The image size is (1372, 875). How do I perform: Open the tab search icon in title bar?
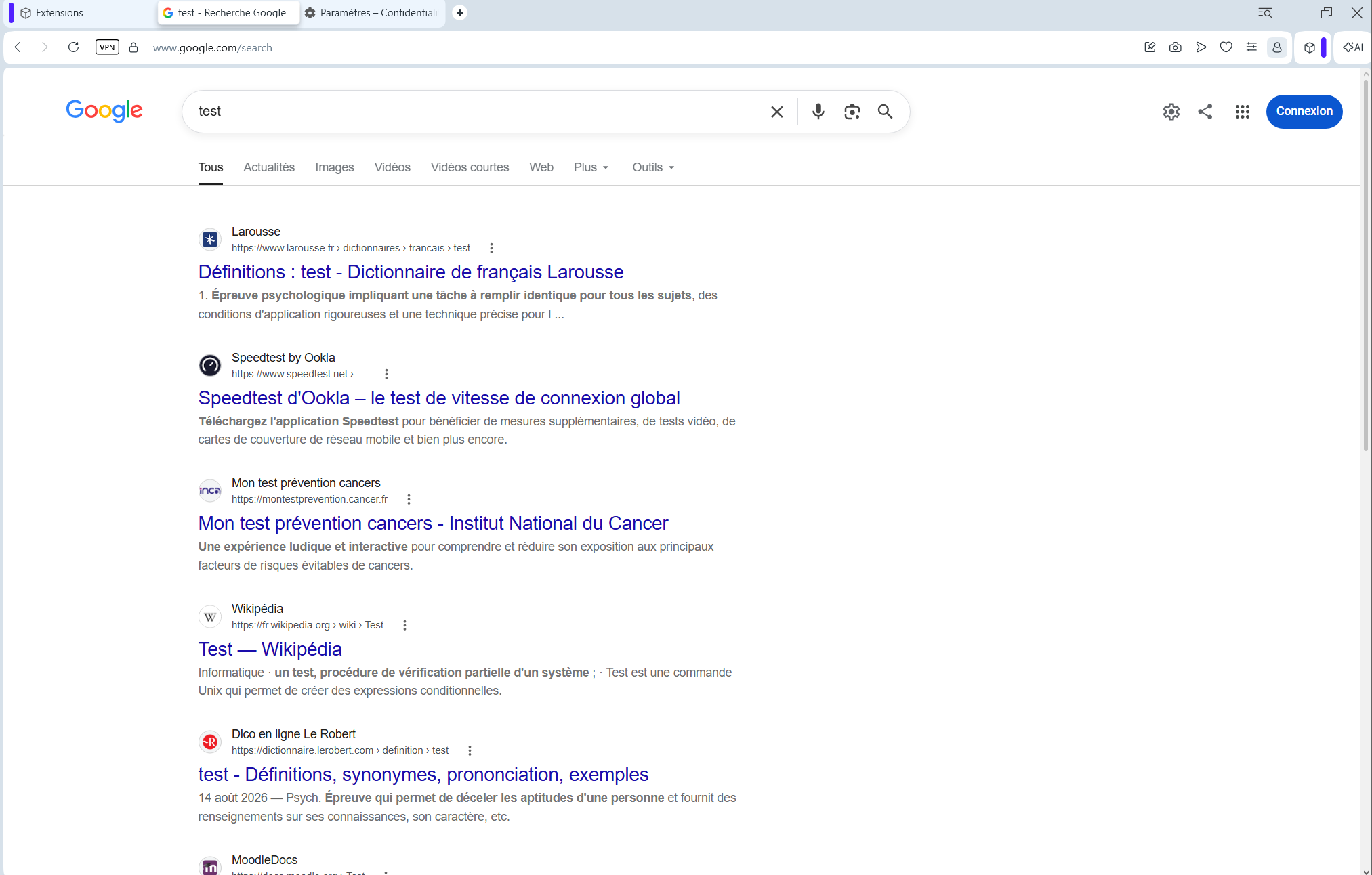tap(1264, 13)
